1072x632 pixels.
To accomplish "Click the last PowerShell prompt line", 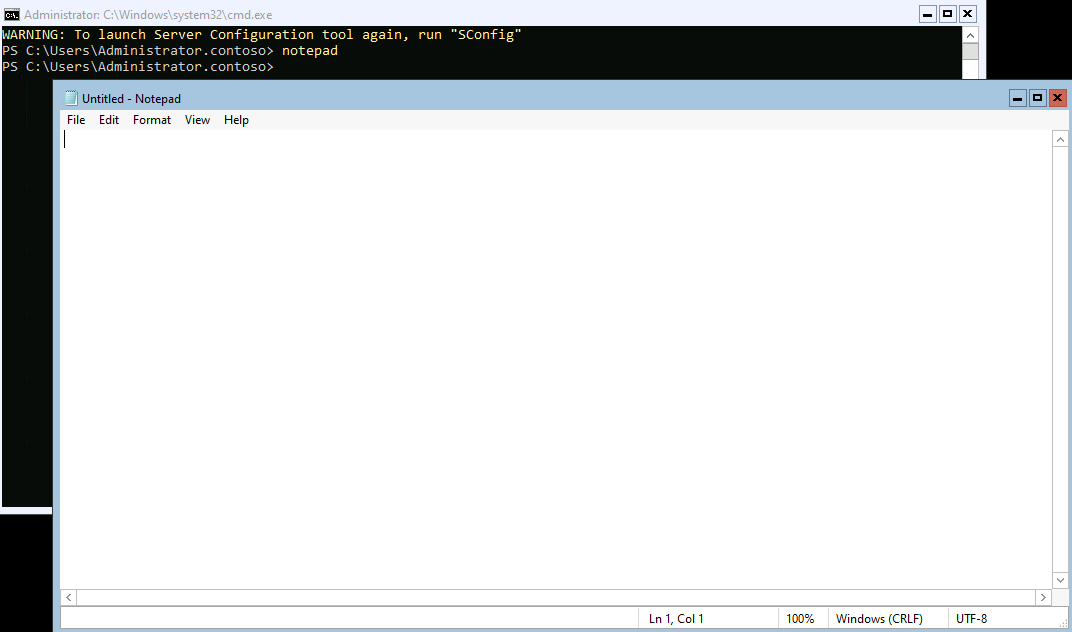I will [x=137, y=67].
